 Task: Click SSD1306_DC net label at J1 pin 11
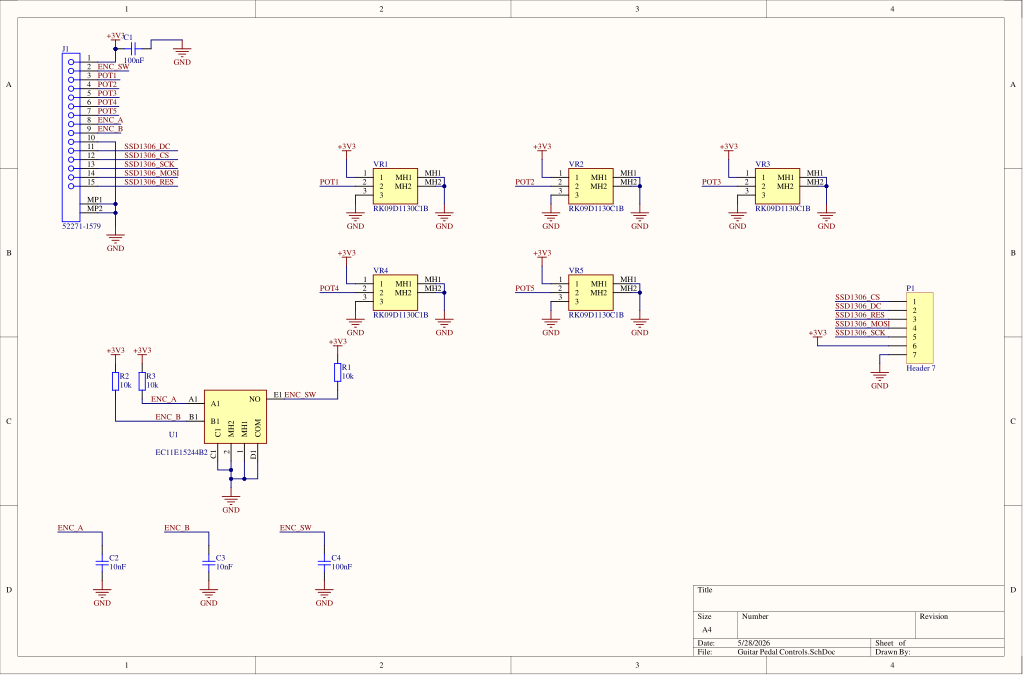pos(147,146)
